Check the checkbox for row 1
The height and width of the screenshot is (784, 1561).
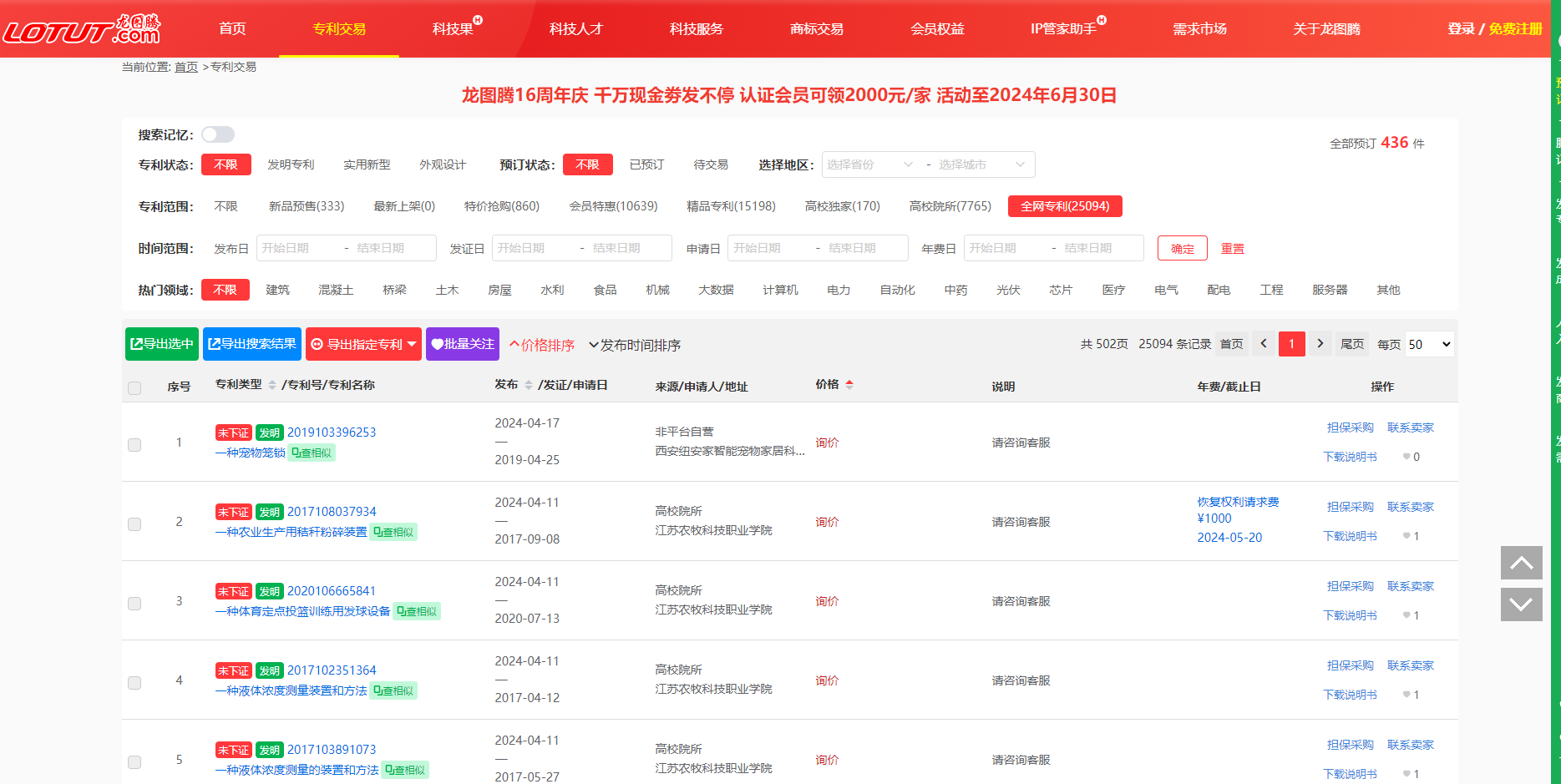(134, 445)
